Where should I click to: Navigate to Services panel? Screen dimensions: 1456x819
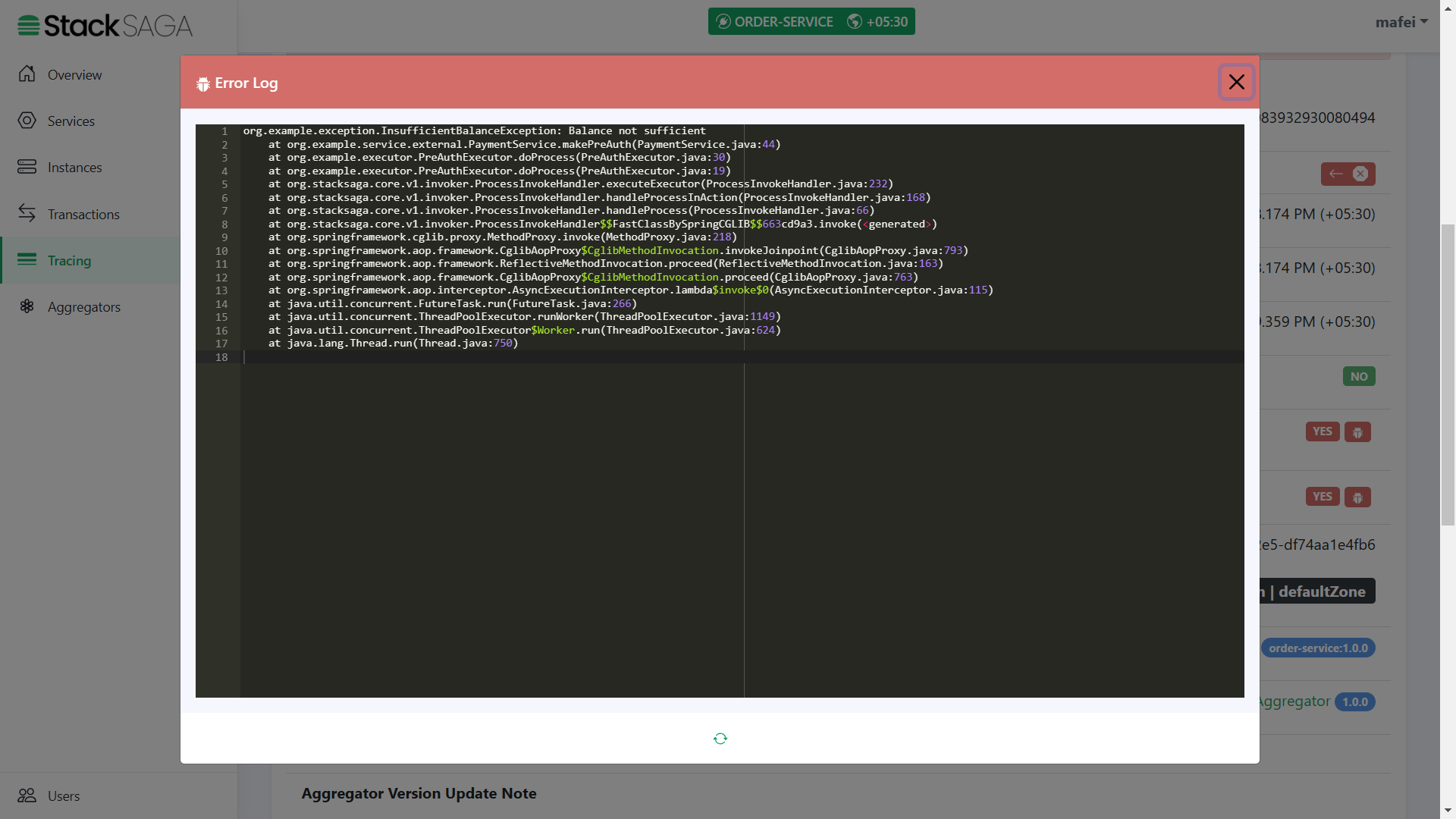pyautogui.click(x=70, y=121)
